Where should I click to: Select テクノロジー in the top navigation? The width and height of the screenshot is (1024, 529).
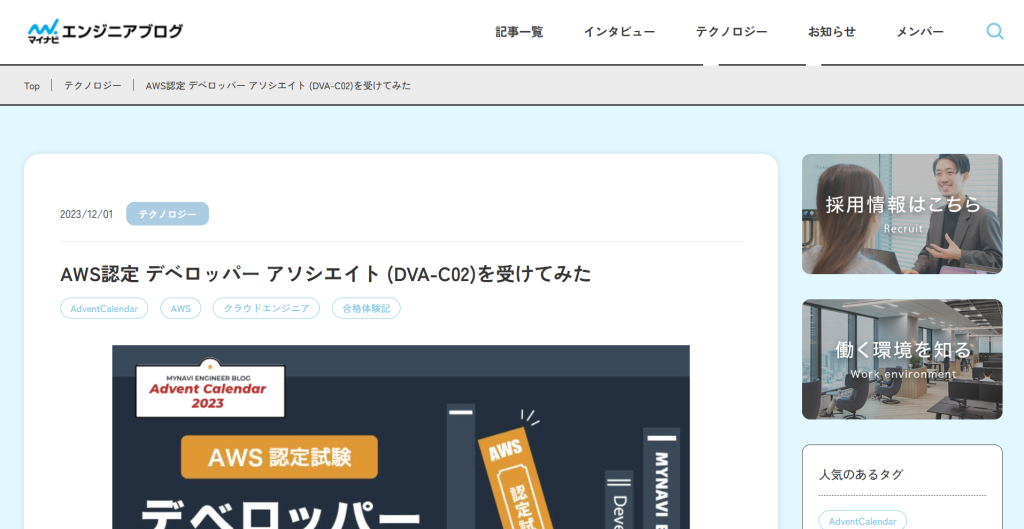tap(731, 31)
